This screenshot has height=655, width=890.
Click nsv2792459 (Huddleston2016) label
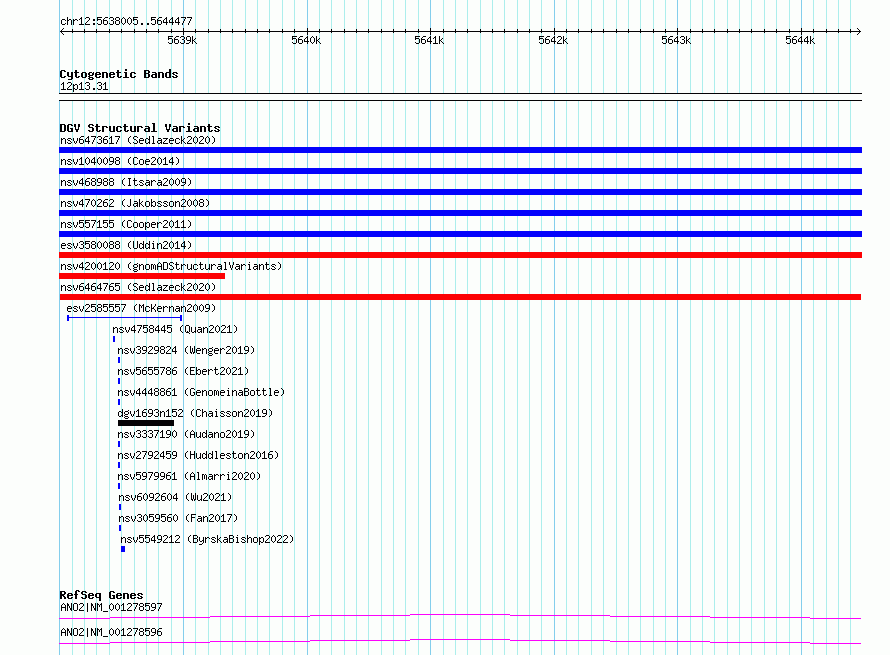point(198,455)
